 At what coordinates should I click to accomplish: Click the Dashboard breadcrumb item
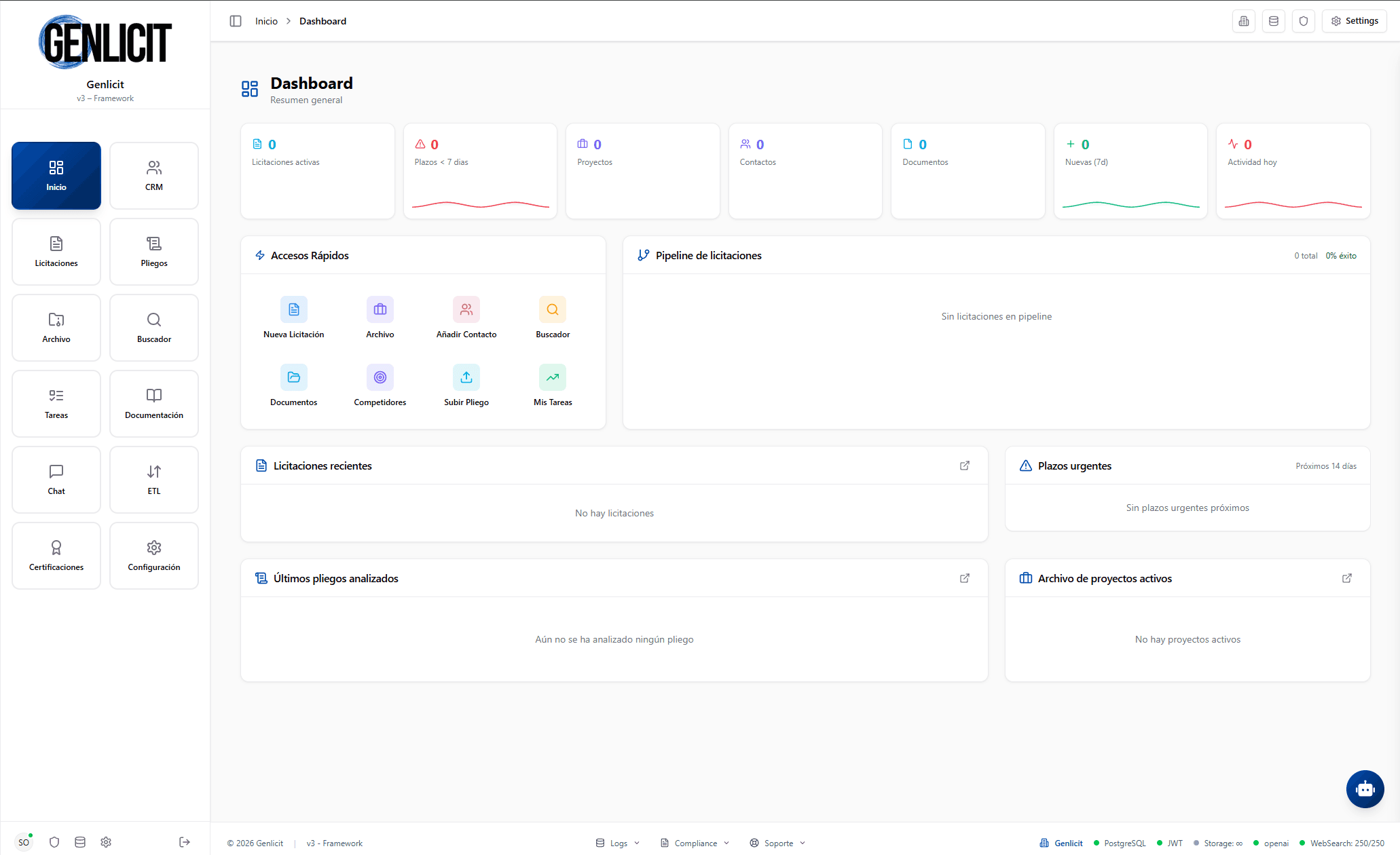point(323,21)
